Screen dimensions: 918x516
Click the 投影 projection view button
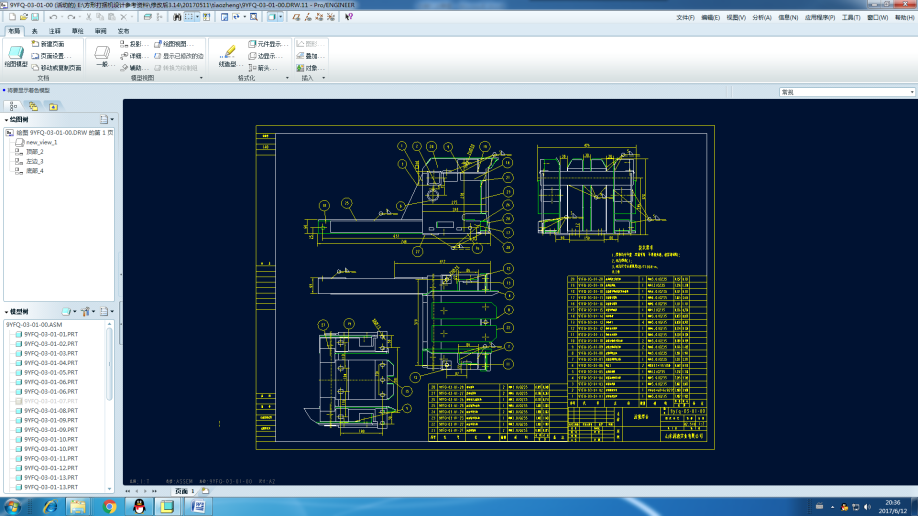[133, 44]
